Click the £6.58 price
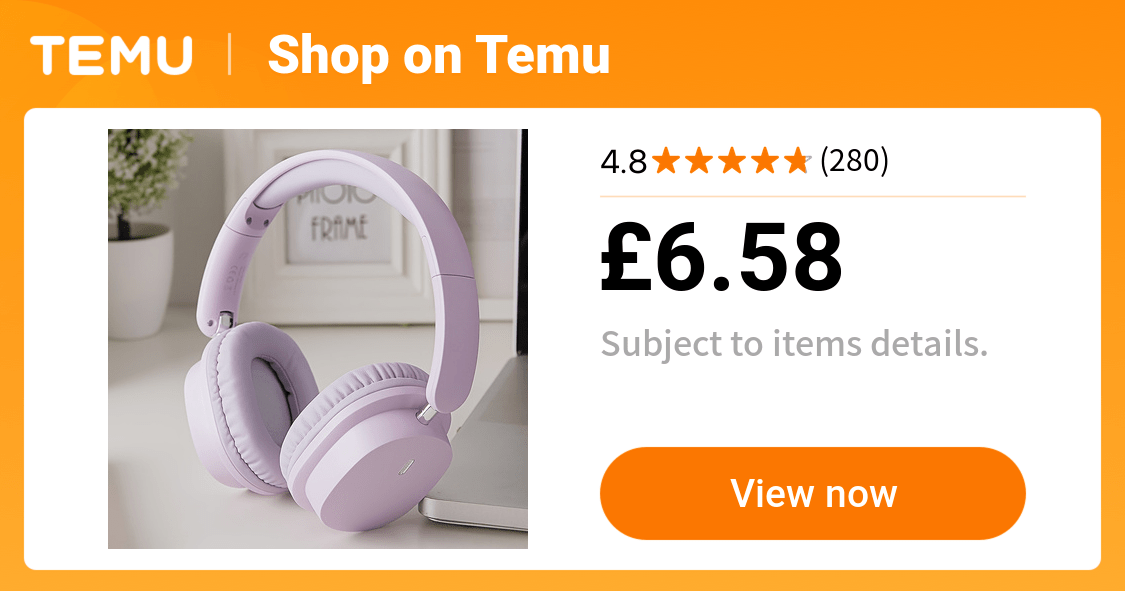Viewport: 1125px width, 591px height. pyautogui.click(x=721, y=257)
